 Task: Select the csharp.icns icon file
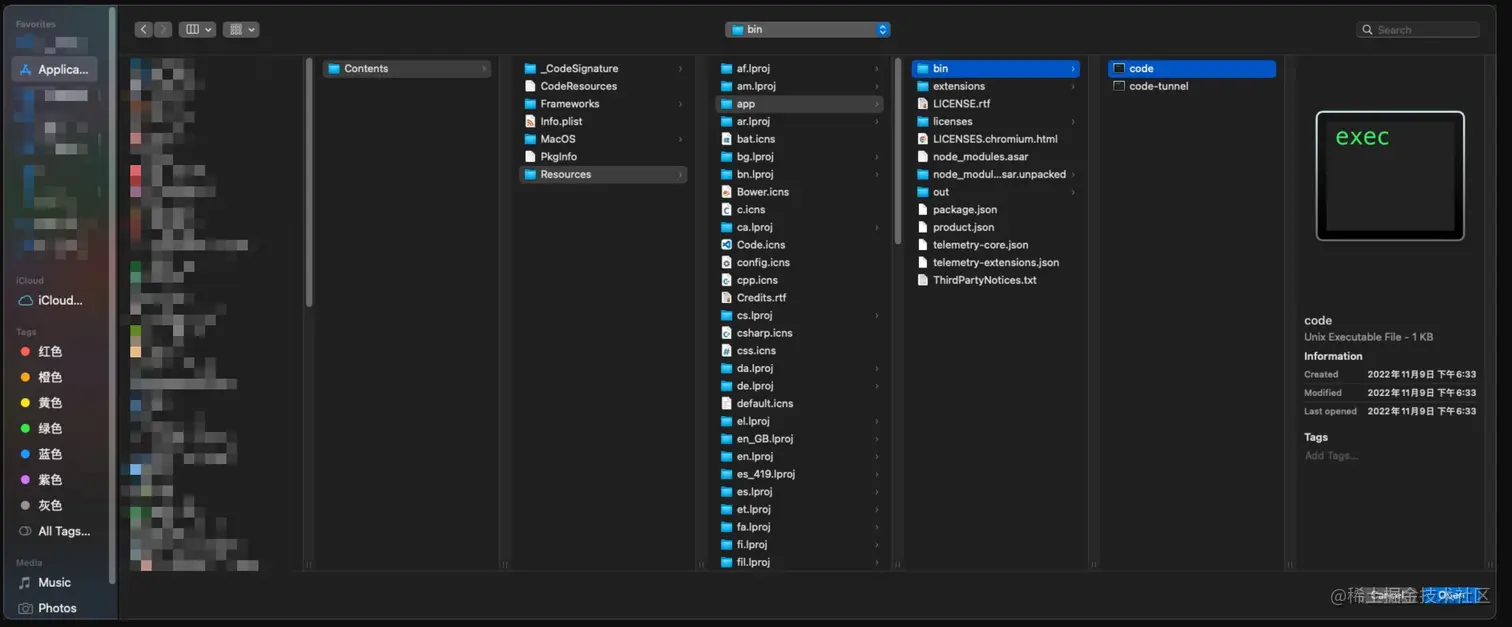pyautogui.click(x=800, y=333)
